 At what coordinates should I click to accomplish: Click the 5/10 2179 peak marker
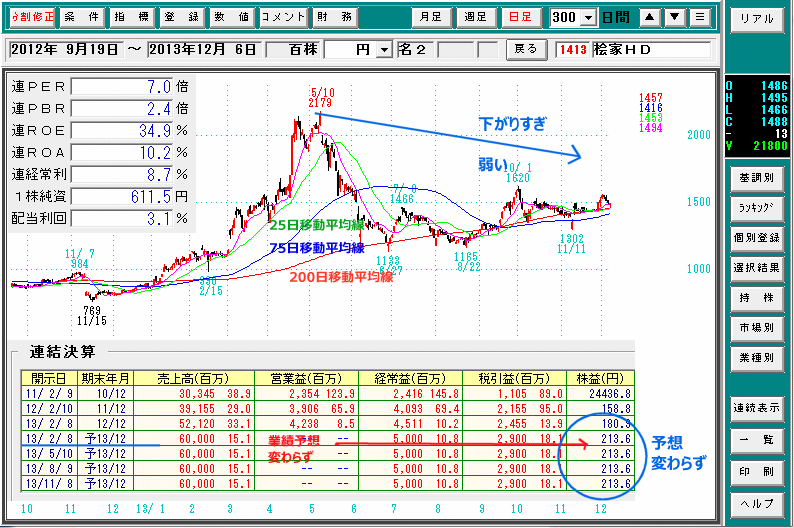[x=322, y=98]
